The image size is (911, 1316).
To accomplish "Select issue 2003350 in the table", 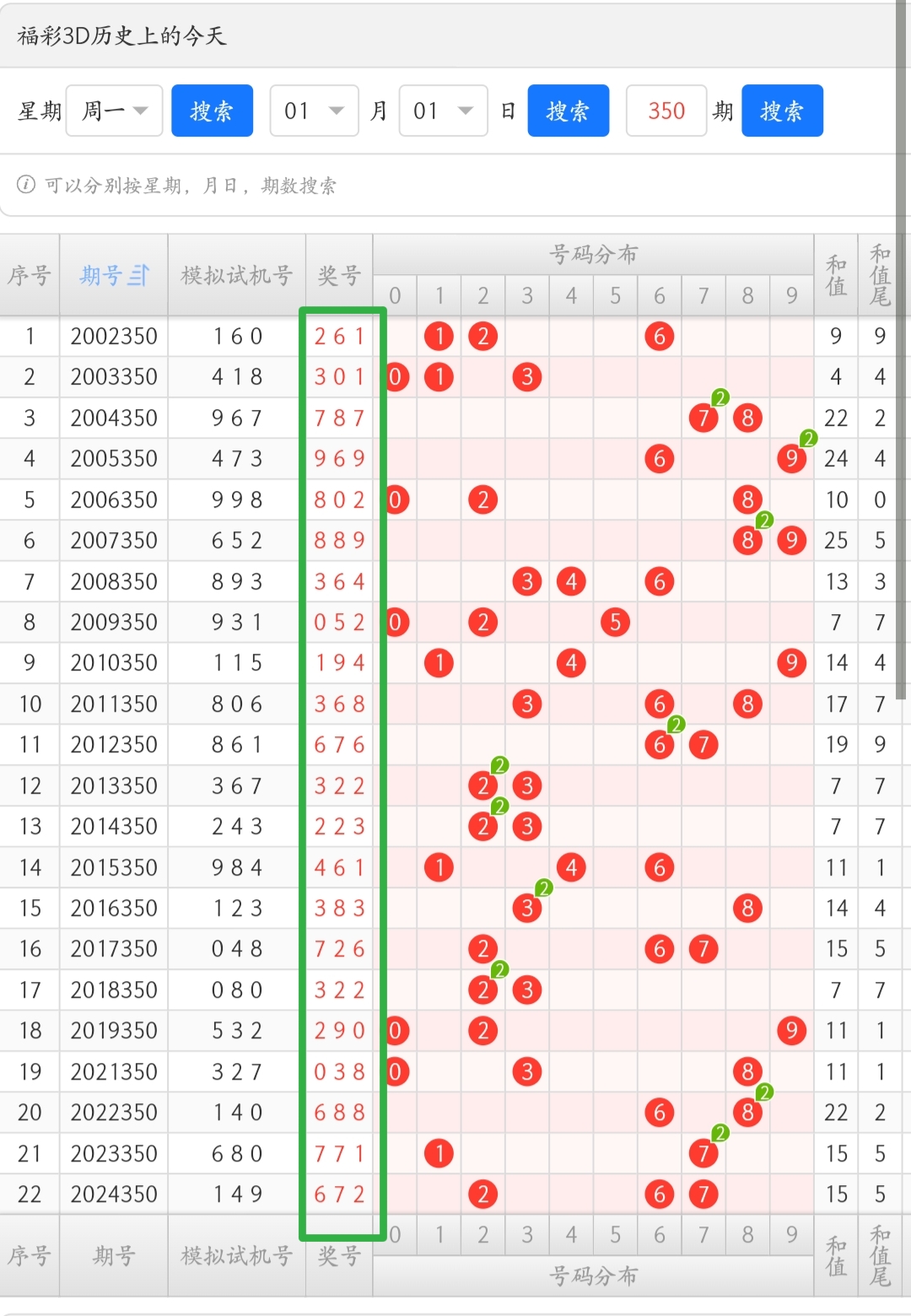I will coord(114,377).
